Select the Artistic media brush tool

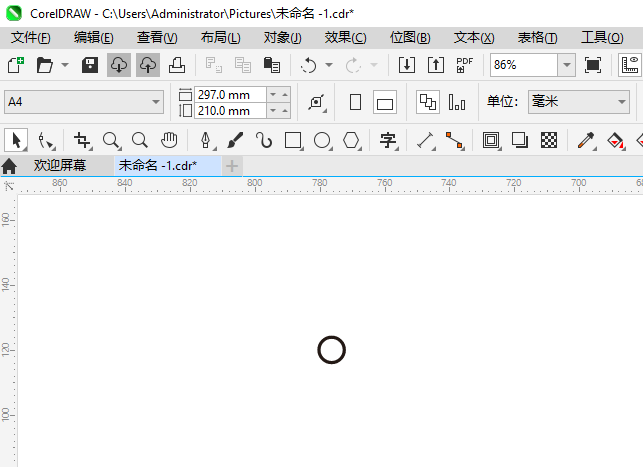(x=235, y=140)
